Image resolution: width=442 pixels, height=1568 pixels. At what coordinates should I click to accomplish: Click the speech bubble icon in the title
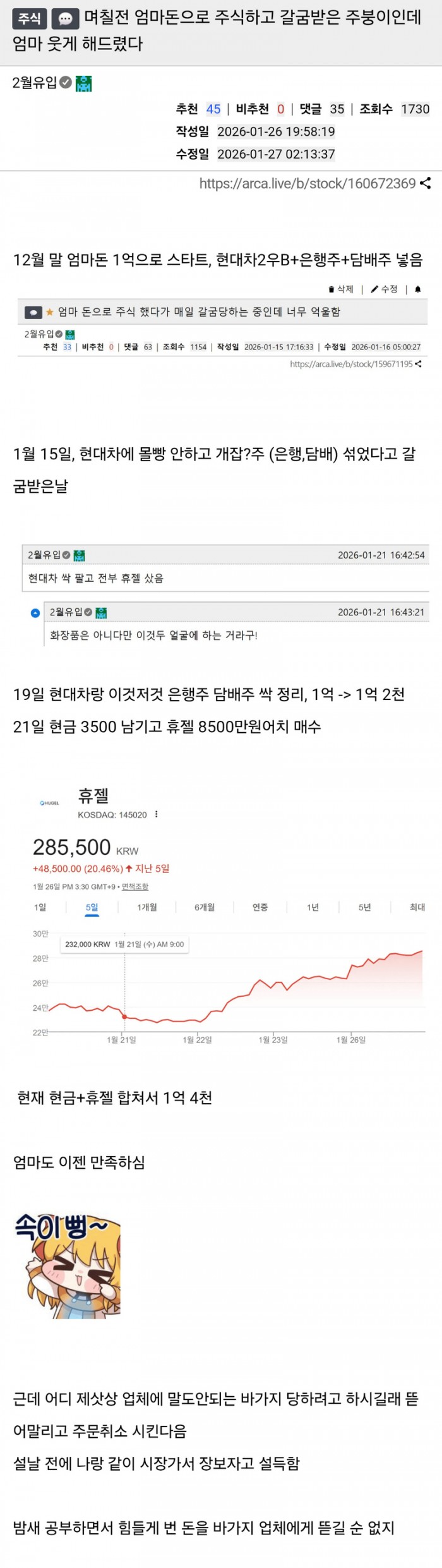65,19
